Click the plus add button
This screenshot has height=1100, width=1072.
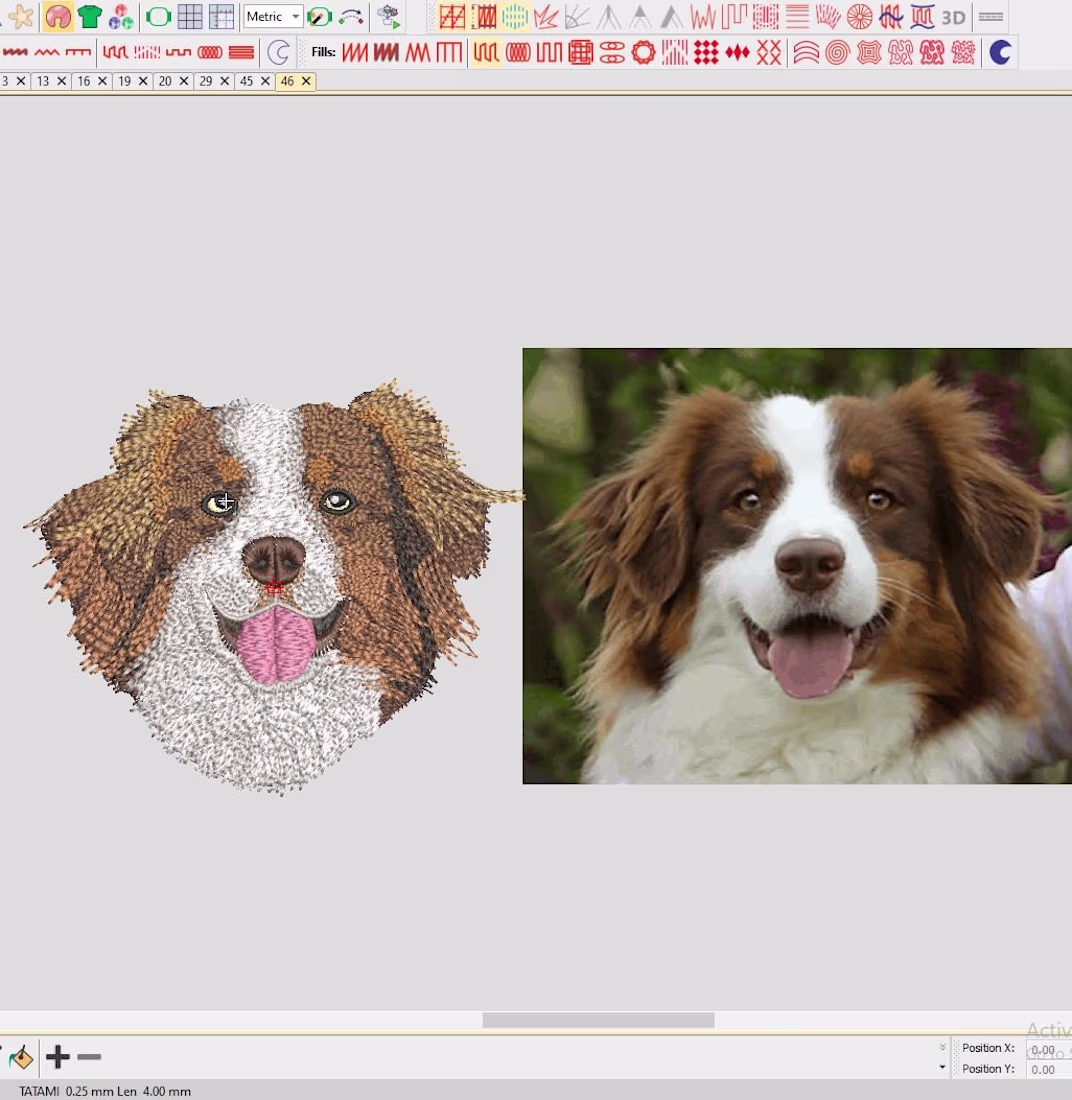[58, 1057]
